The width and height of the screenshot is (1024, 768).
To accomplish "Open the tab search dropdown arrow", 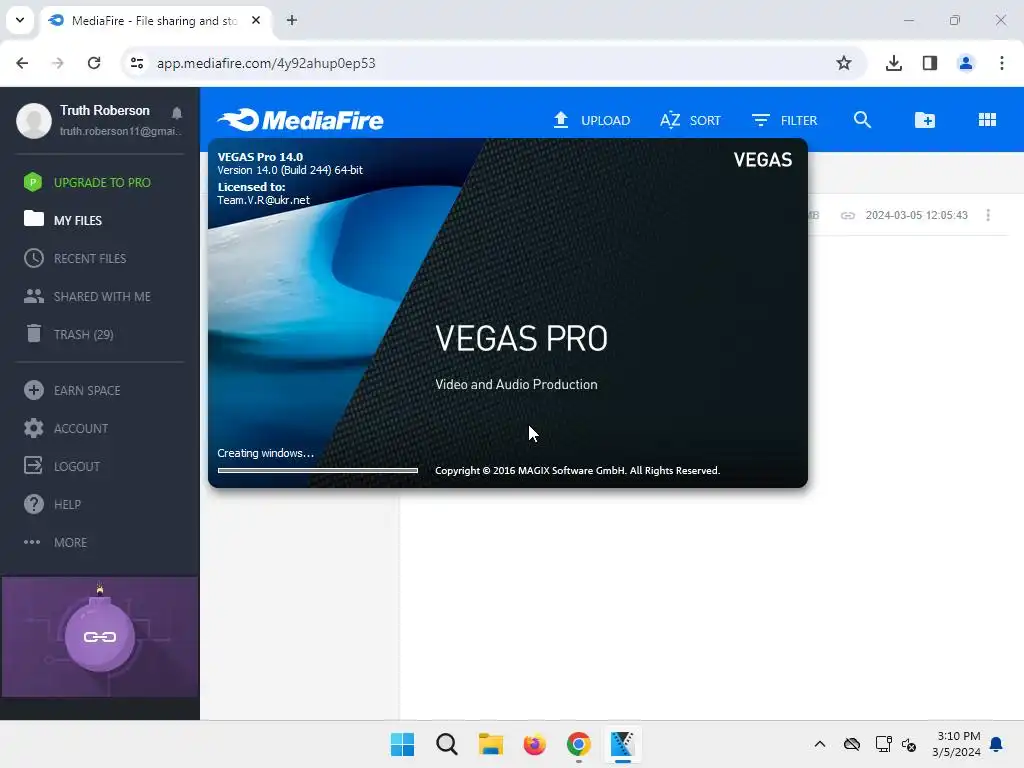I will tap(20, 20).
